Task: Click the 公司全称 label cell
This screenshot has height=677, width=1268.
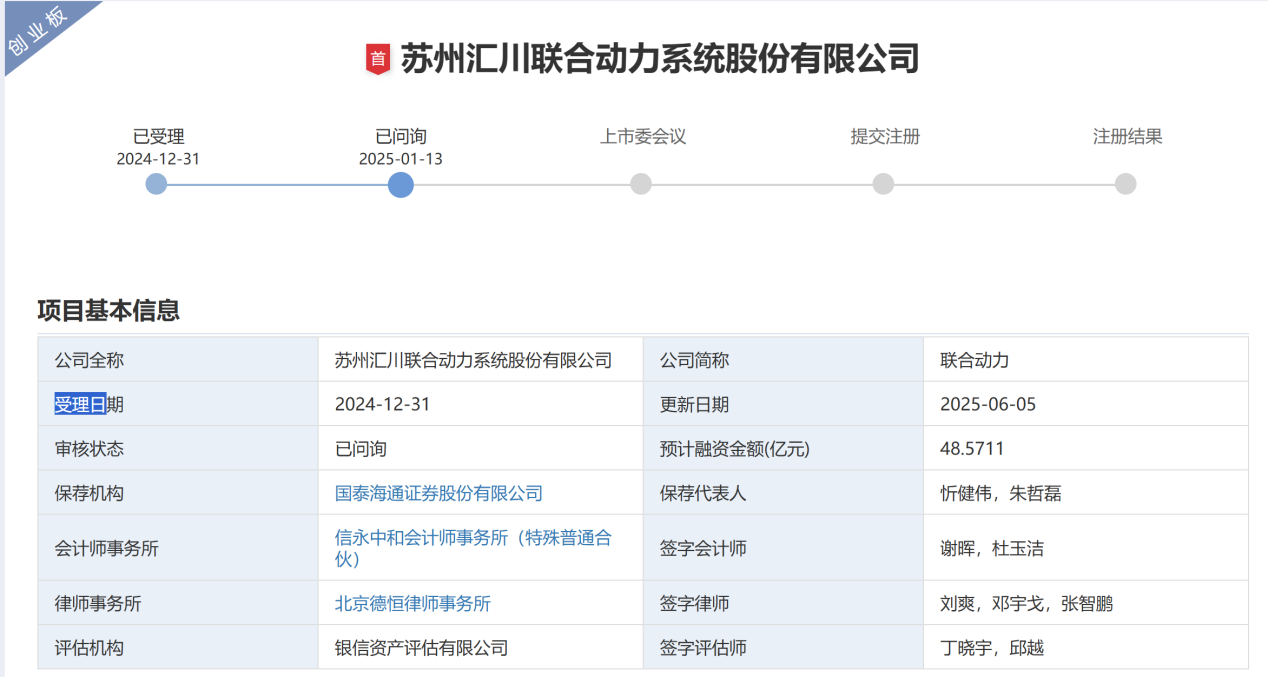Action: [178, 360]
